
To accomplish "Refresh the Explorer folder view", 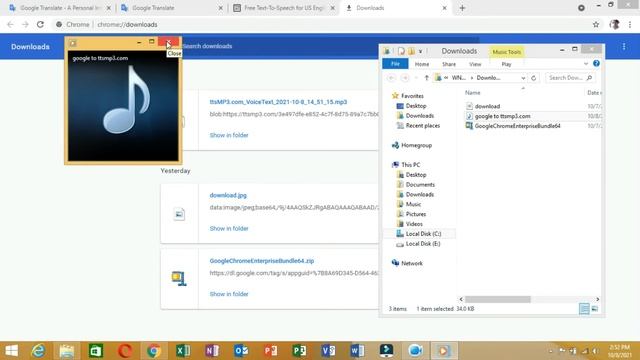I will click(533, 78).
